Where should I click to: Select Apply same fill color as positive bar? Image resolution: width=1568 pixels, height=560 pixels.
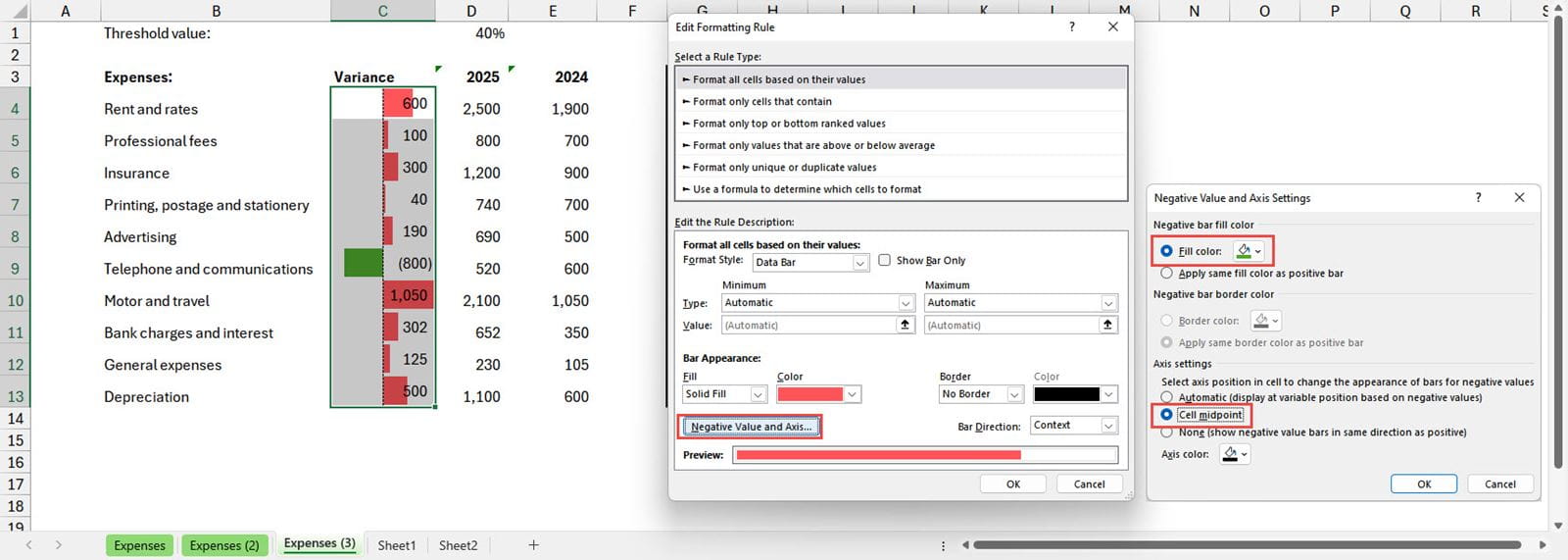coord(1166,274)
